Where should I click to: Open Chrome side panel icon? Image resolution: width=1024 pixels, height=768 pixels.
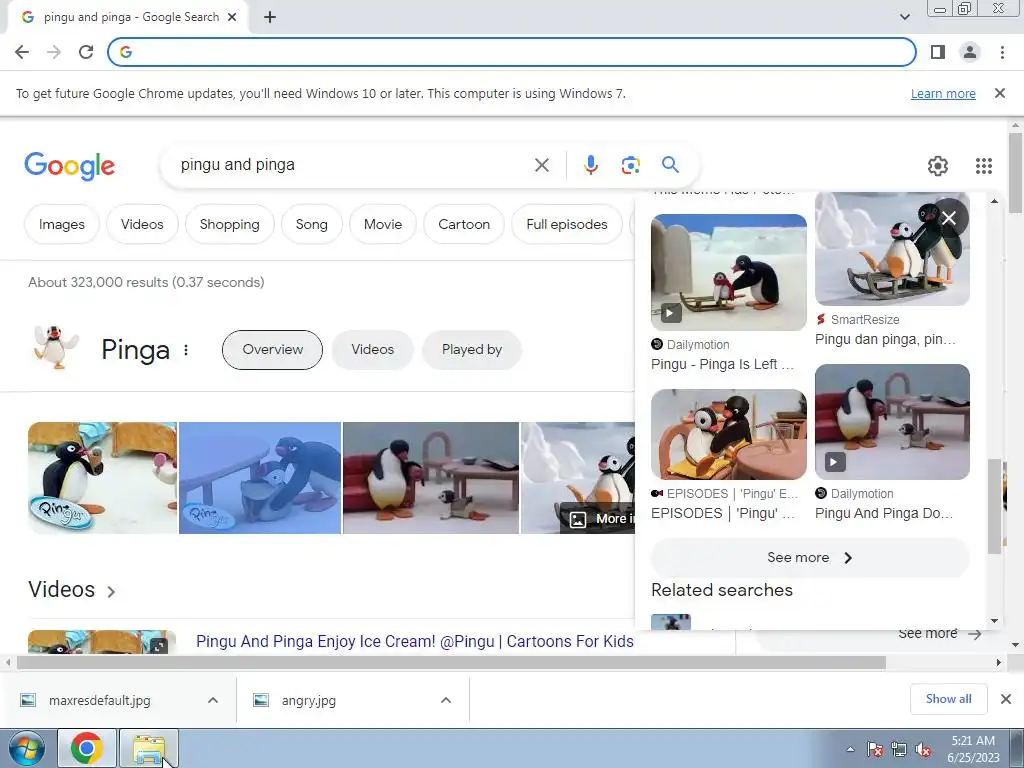(x=938, y=52)
